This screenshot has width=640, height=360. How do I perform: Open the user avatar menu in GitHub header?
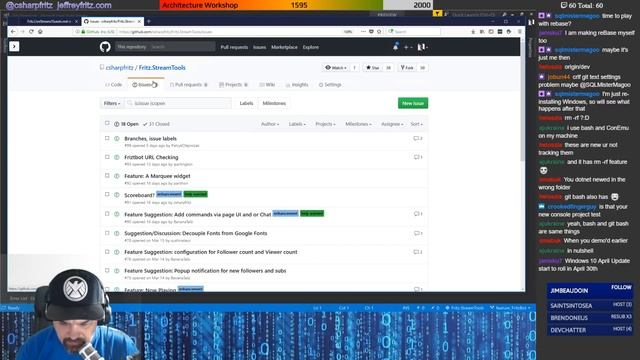(x=422, y=47)
